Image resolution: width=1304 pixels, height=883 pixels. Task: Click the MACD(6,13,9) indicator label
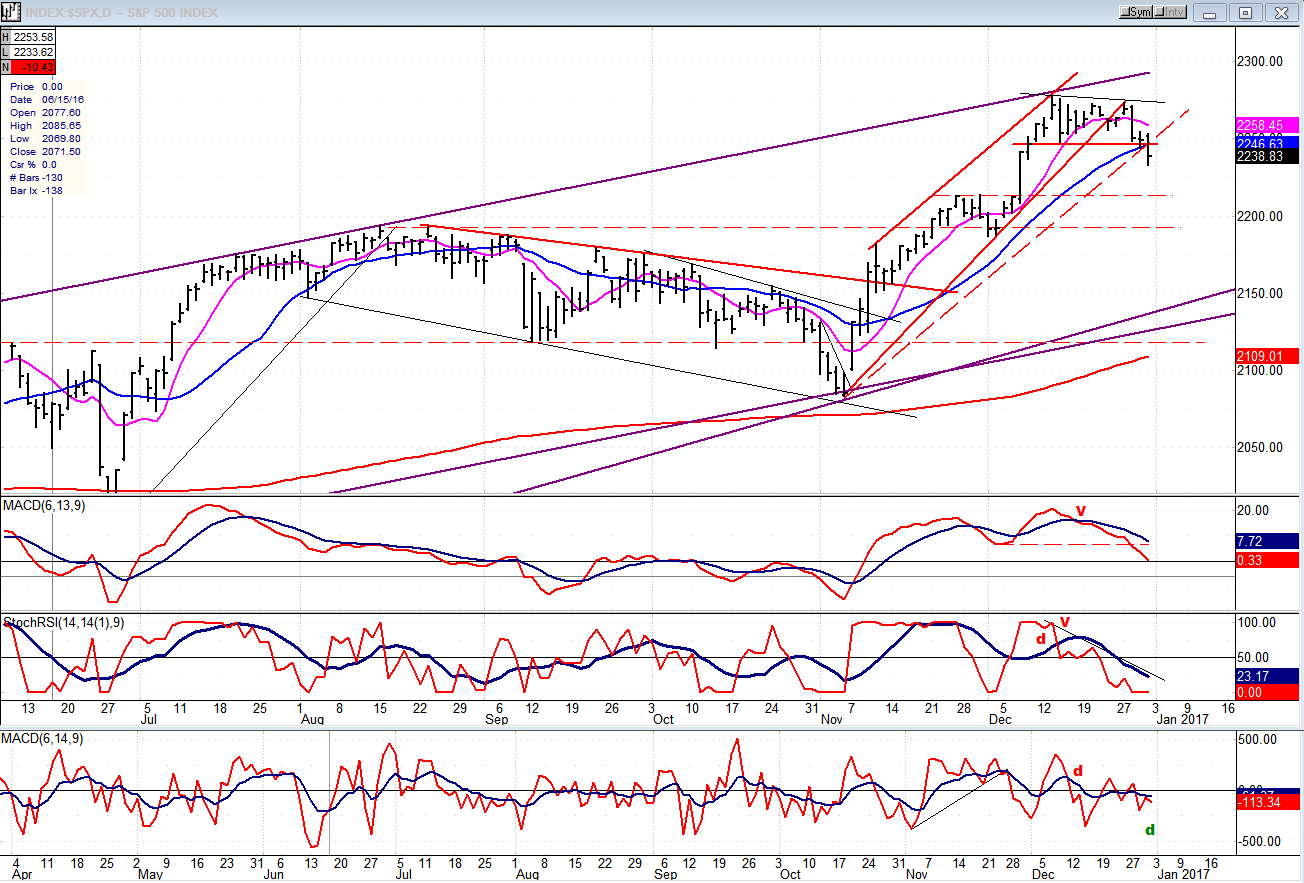click(44, 506)
